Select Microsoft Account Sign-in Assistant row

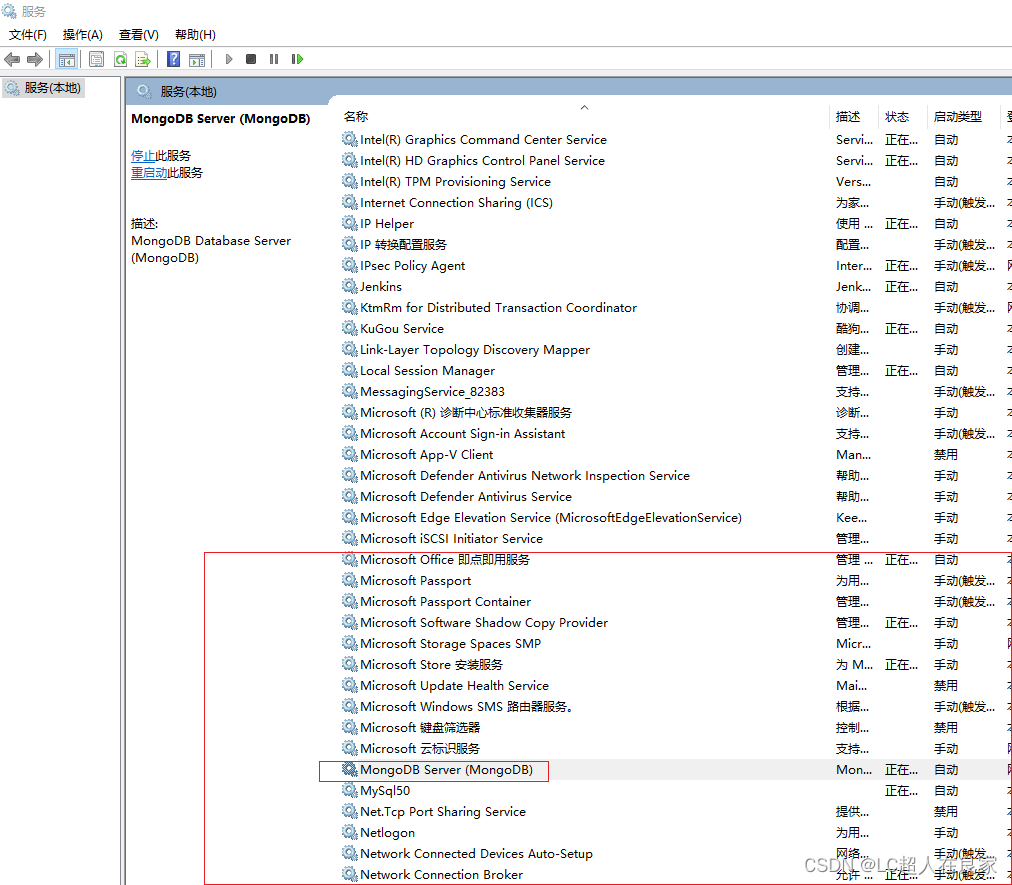point(676,434)
